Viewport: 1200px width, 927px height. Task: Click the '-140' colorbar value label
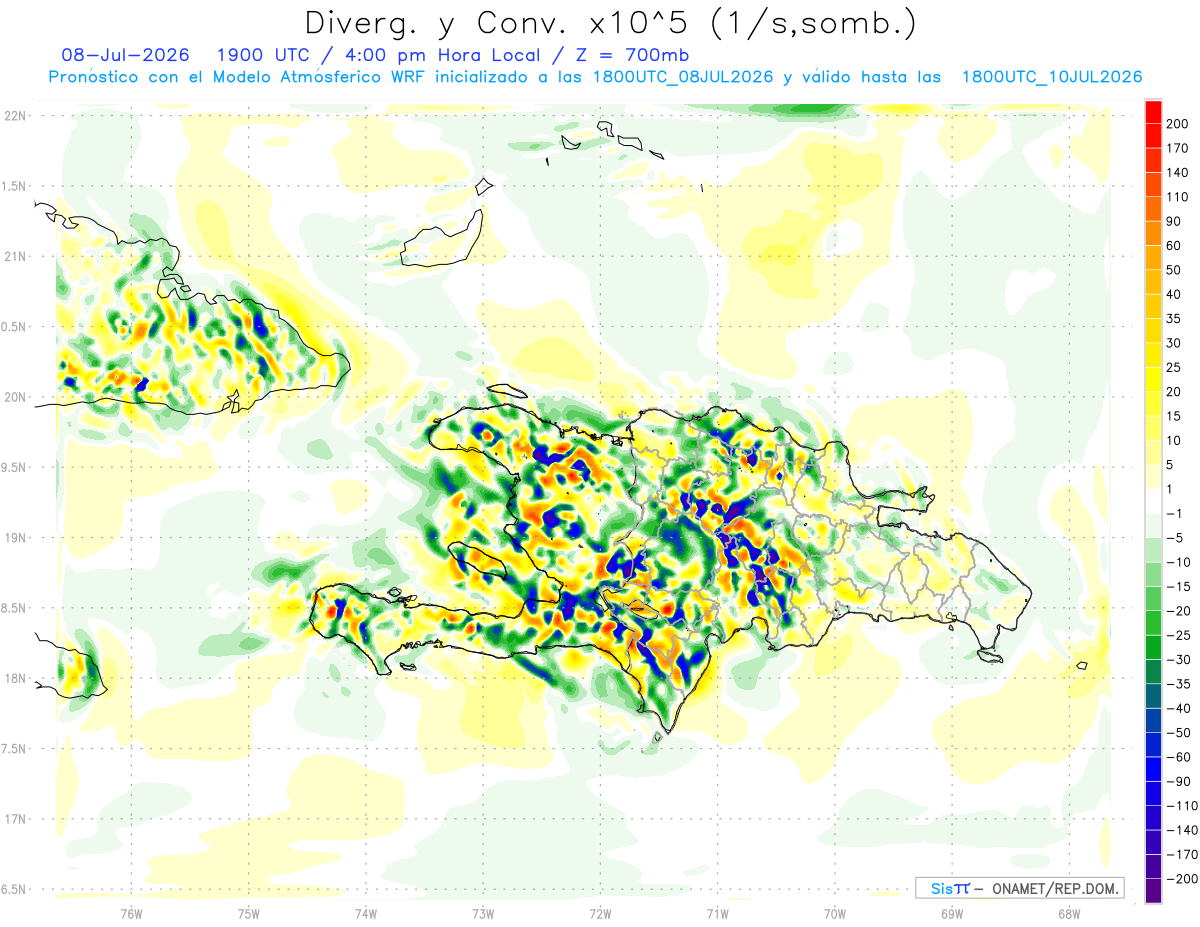[x=1181, y=830]
